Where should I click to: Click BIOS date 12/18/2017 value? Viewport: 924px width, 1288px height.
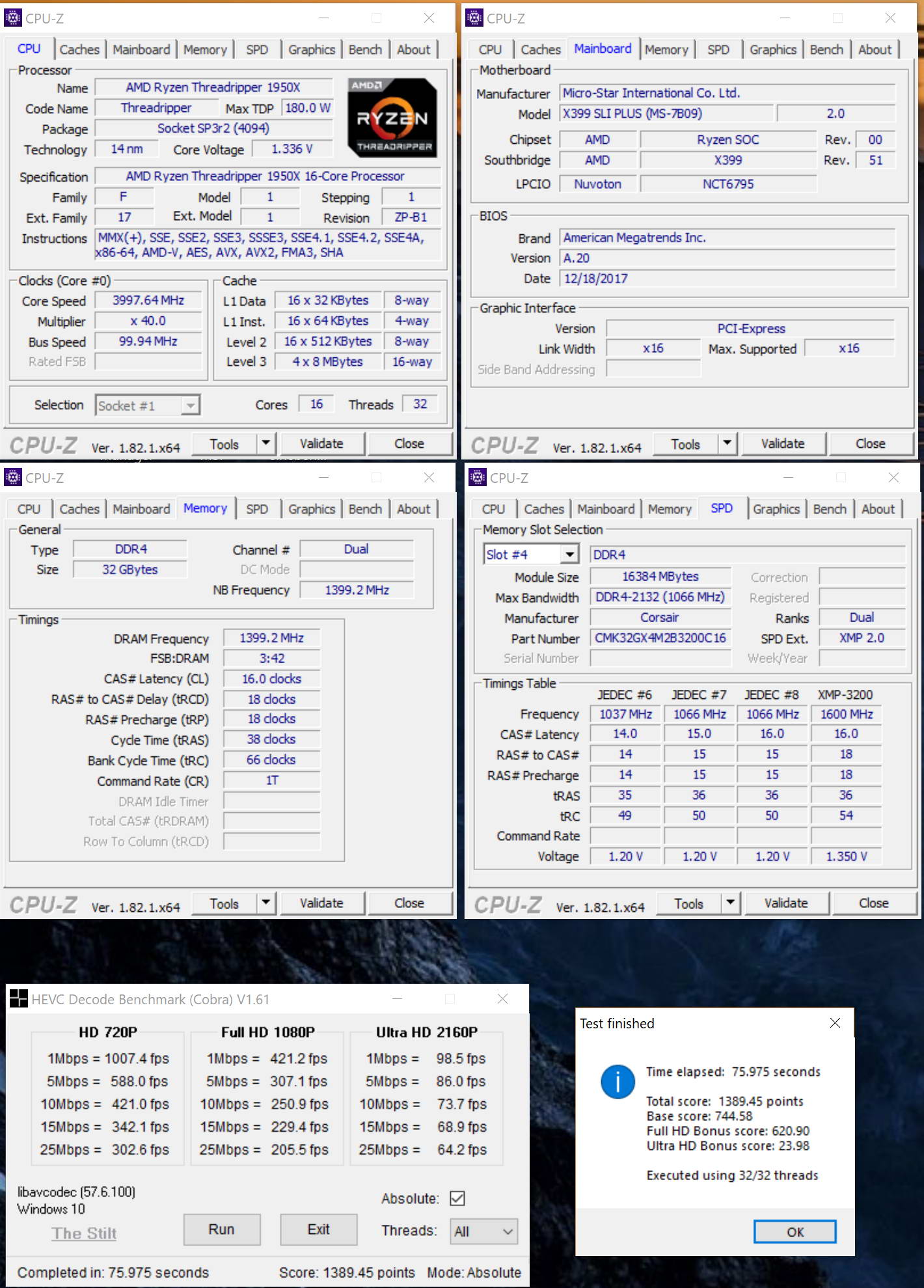coord(727,279)
